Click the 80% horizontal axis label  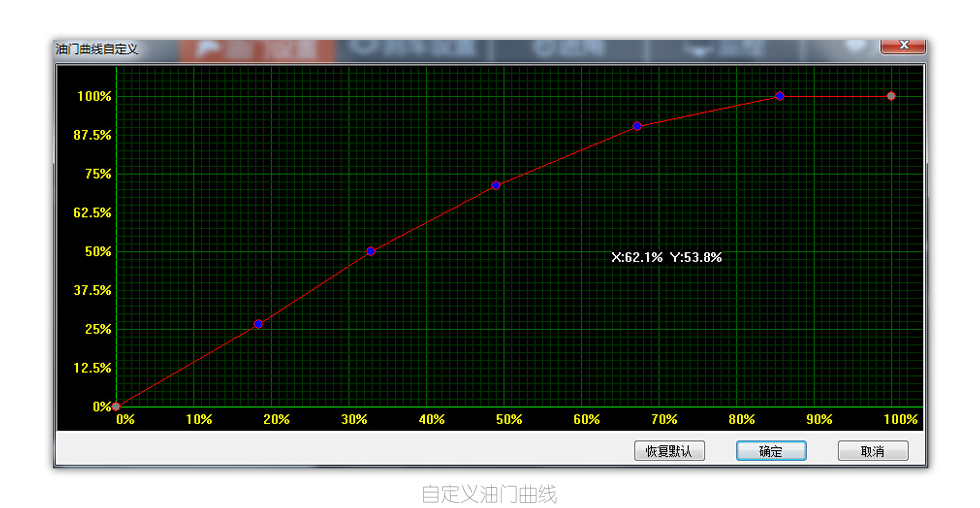pyautogui.click(x=741, y=419)
